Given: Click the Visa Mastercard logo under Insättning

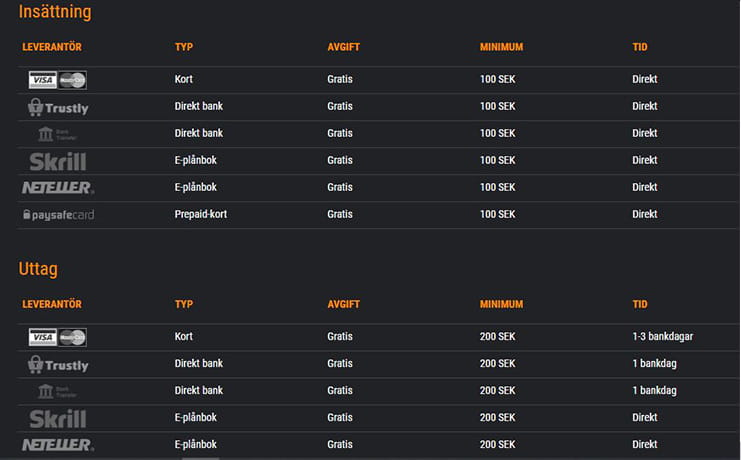Looking at the screenshot, I should tap(58, 80).
